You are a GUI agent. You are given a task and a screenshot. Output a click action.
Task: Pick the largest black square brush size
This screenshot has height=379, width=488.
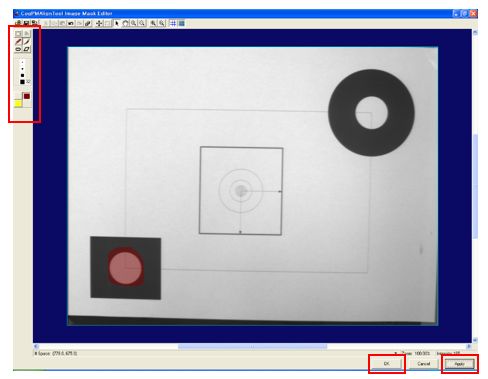click(22, 82)
